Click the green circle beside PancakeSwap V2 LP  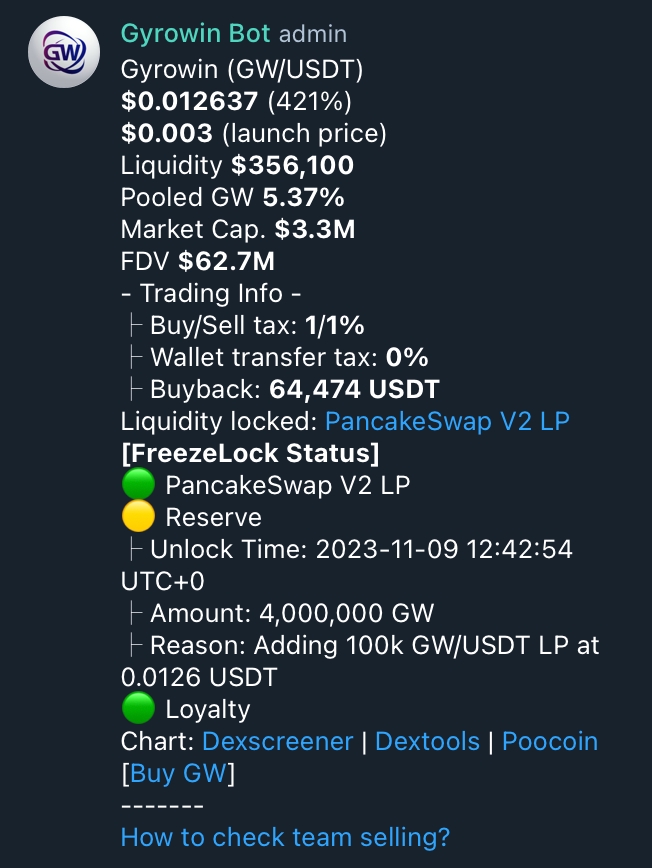(x=138, y=486)
